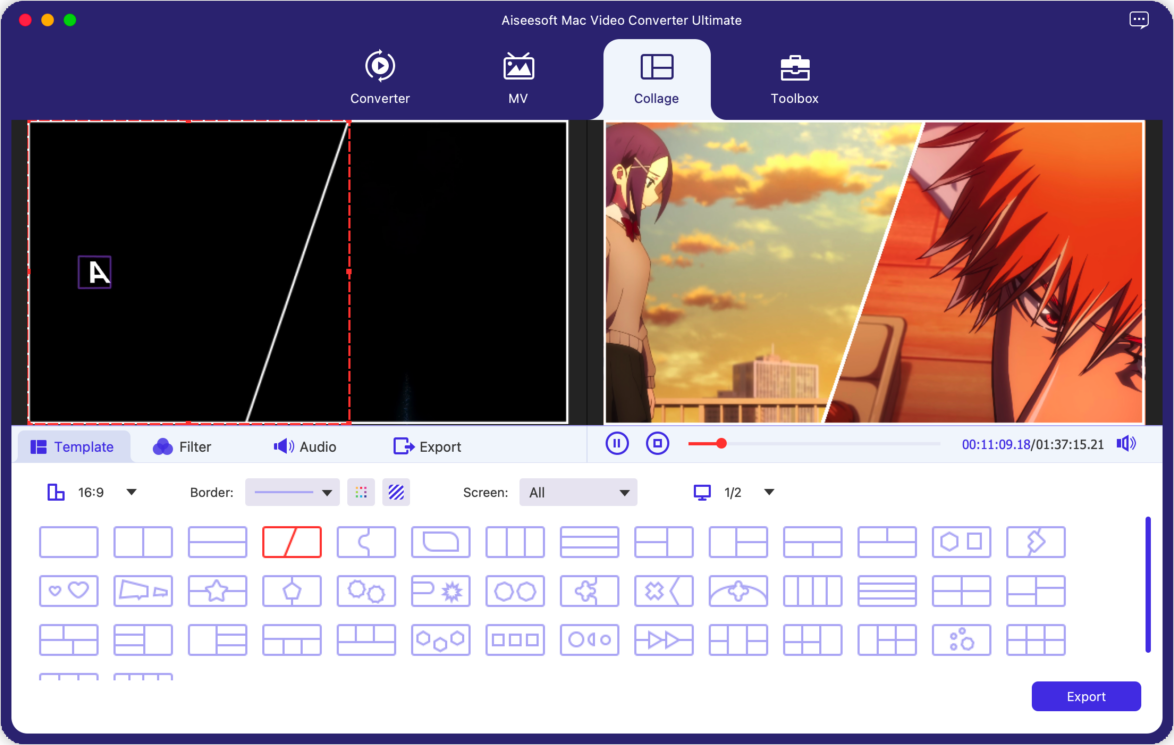Pick the two hearts template
This screenshot has height=745, width=1174.
pyautogui.click(x=68, y=592)
